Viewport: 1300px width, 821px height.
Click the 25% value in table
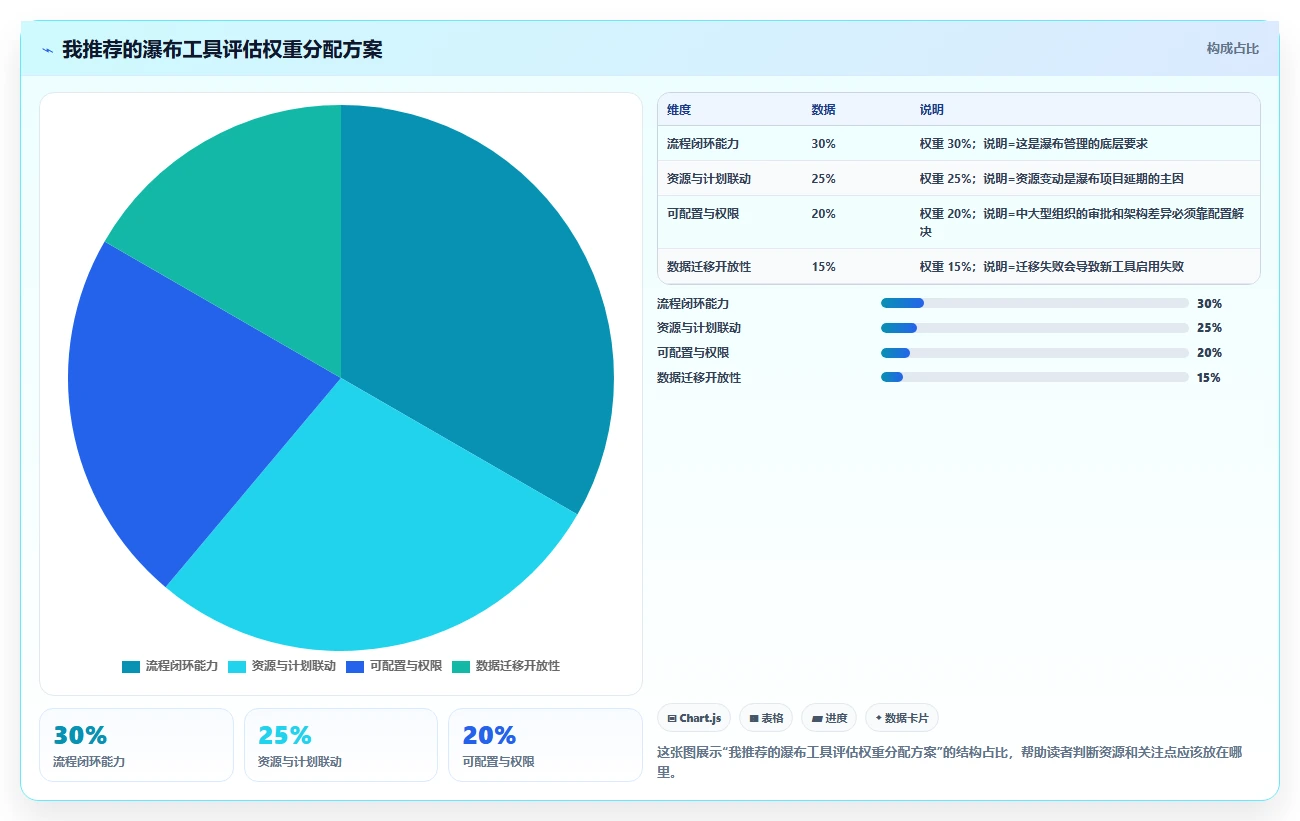pos(823,179)
